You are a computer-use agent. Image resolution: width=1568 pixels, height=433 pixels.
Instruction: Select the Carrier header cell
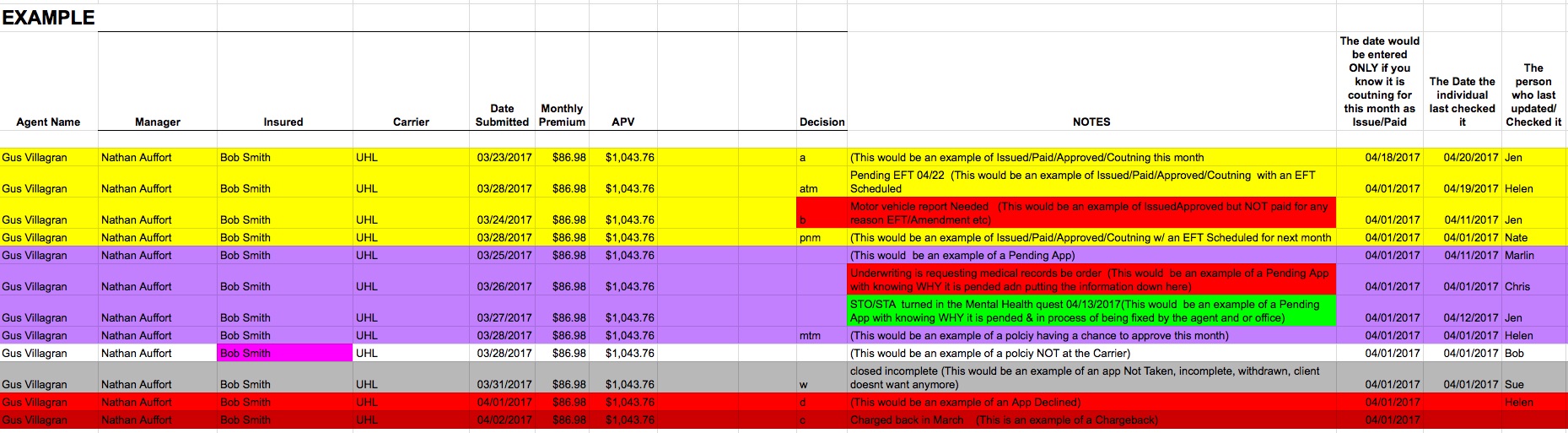tap(411, 122)
